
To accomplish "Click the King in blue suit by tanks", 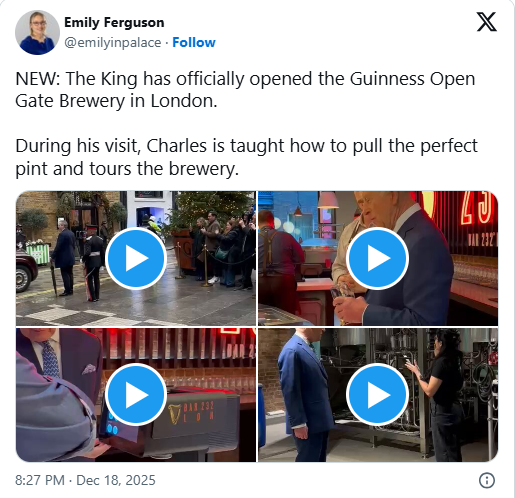I will [304, 395].
